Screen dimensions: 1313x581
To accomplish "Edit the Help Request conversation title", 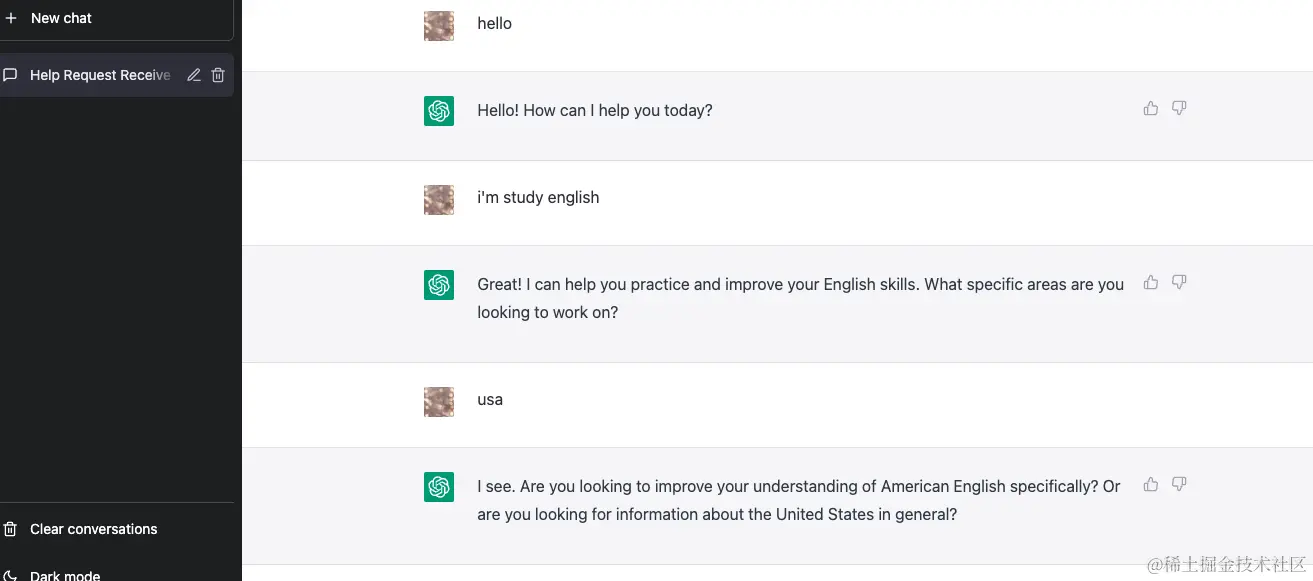I will click(194, 75).
